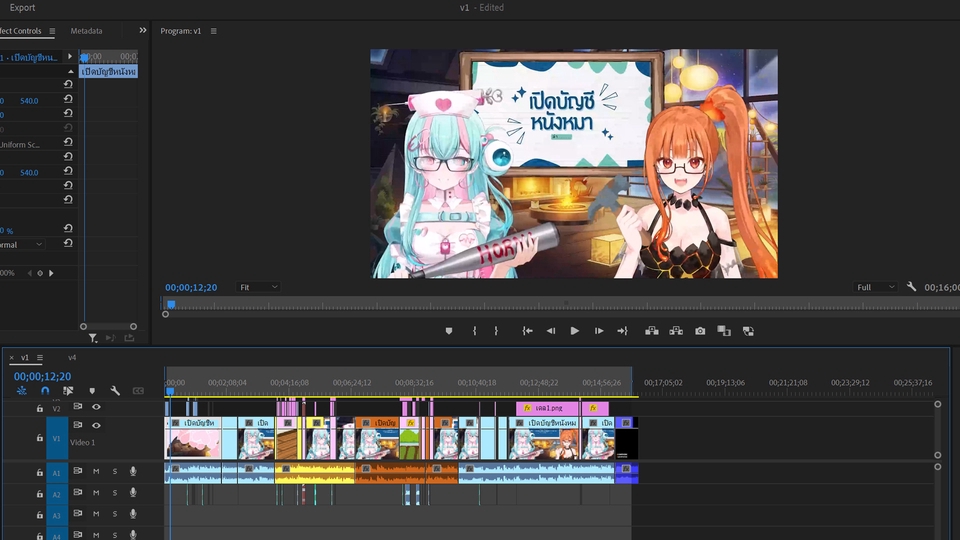
Task: Click the Lift button
Action: pos(652,331)
